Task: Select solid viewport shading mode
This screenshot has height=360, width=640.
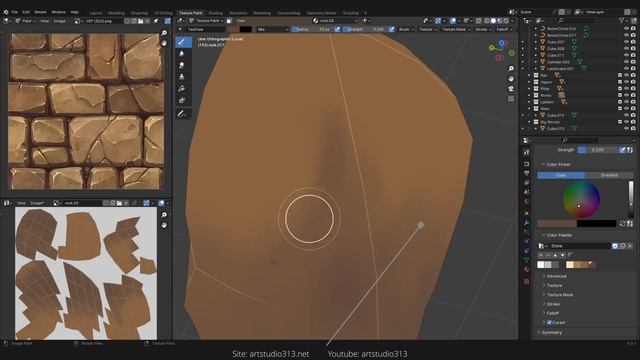Action: (493, 20)
